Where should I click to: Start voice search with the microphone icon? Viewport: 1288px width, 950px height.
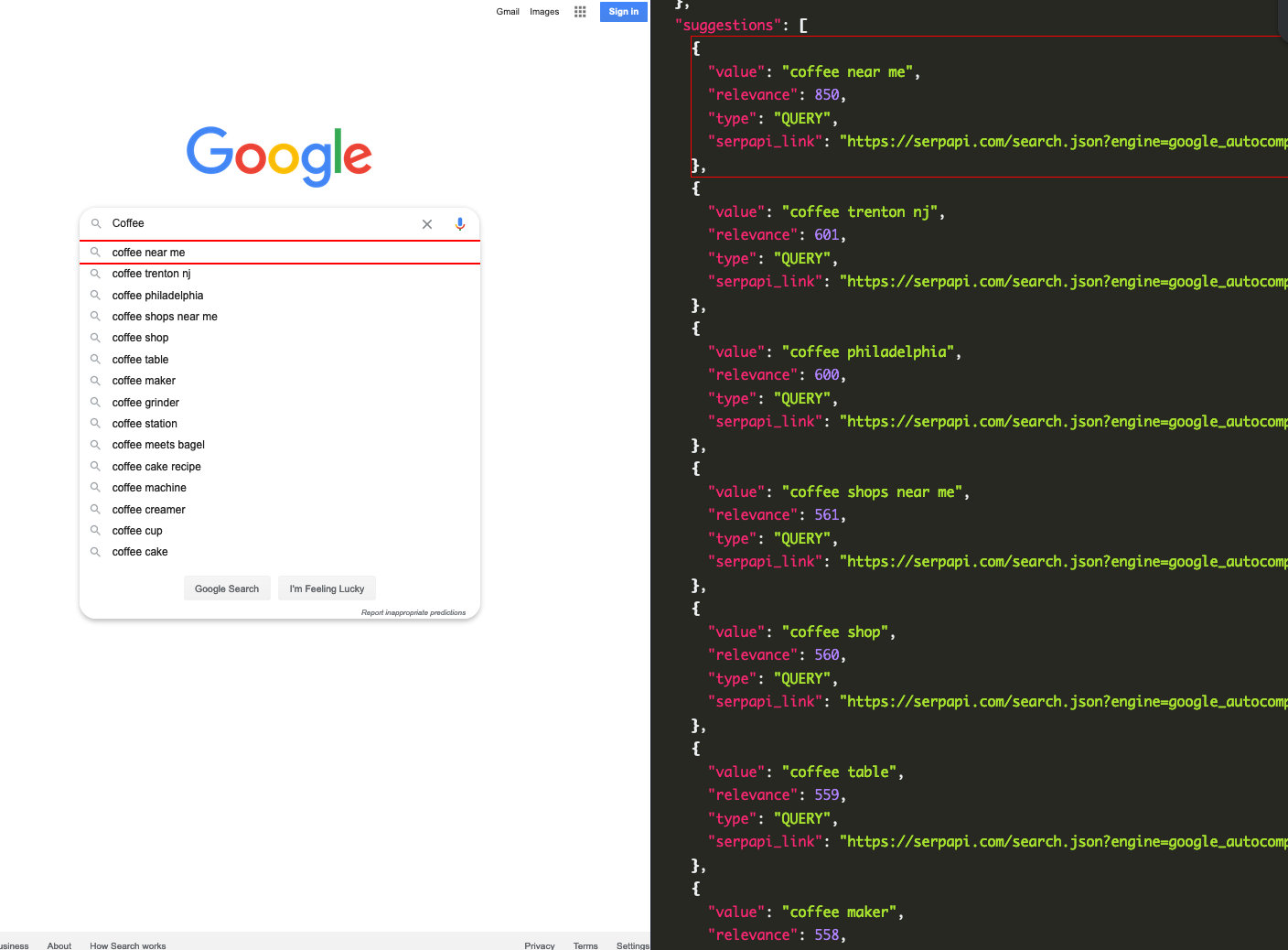460,224
